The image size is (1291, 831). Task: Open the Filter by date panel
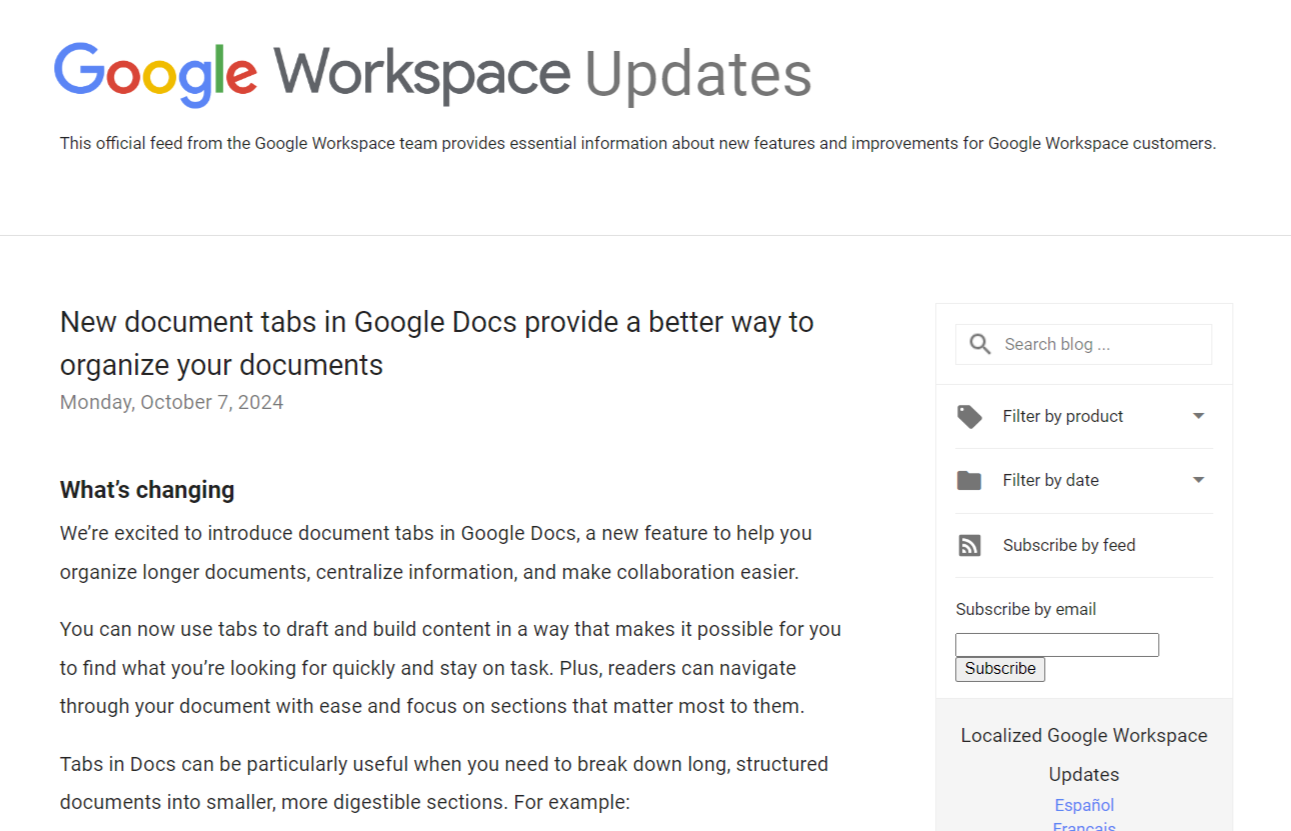(x=1051, y=480)
